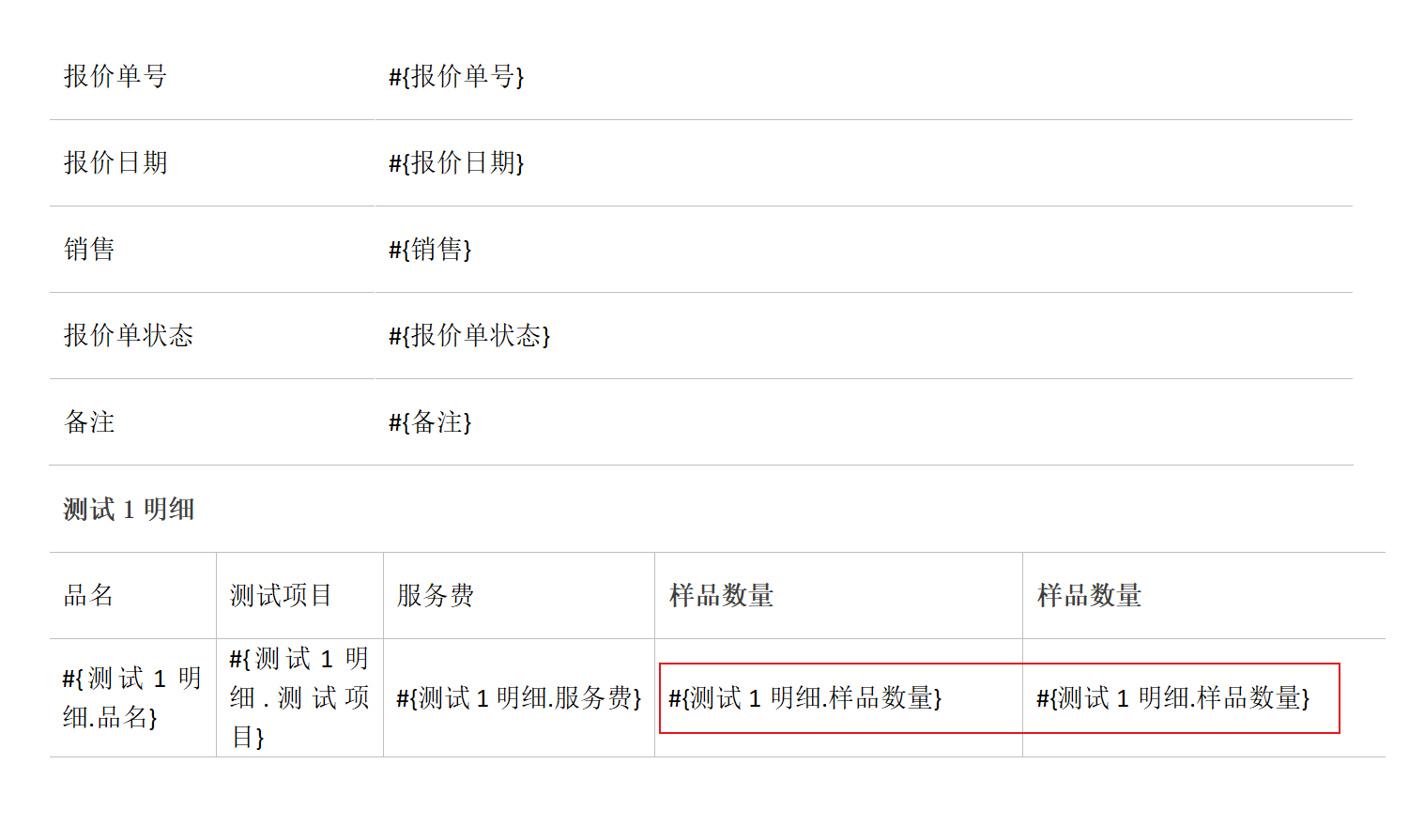
Task: Click the 测试 1 明细 section heading
Action: coord(129,510)
